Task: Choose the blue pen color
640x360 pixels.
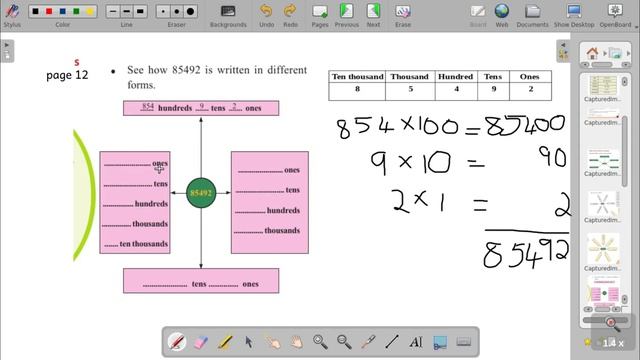Action: coord(62,11)
